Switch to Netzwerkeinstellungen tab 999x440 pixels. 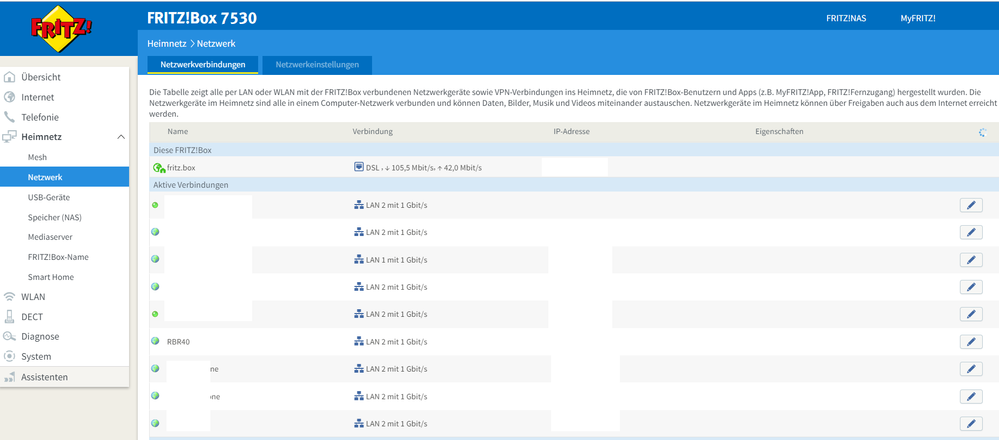(318, 64)
